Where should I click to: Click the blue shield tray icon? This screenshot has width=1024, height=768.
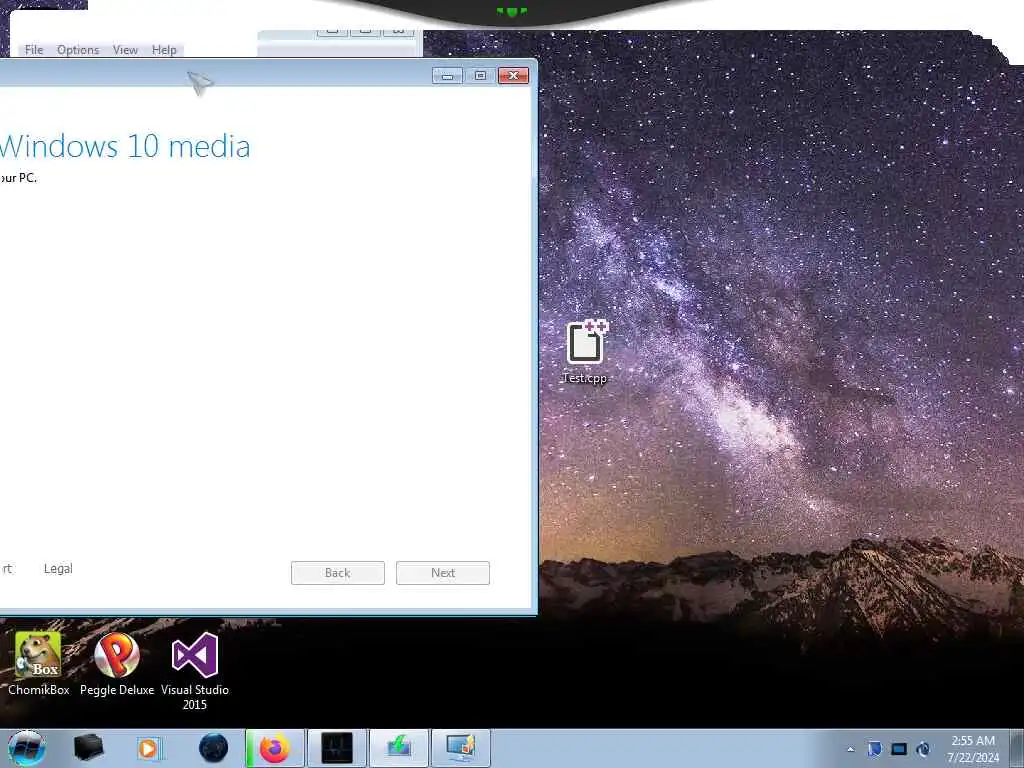[x=874, y=749]
